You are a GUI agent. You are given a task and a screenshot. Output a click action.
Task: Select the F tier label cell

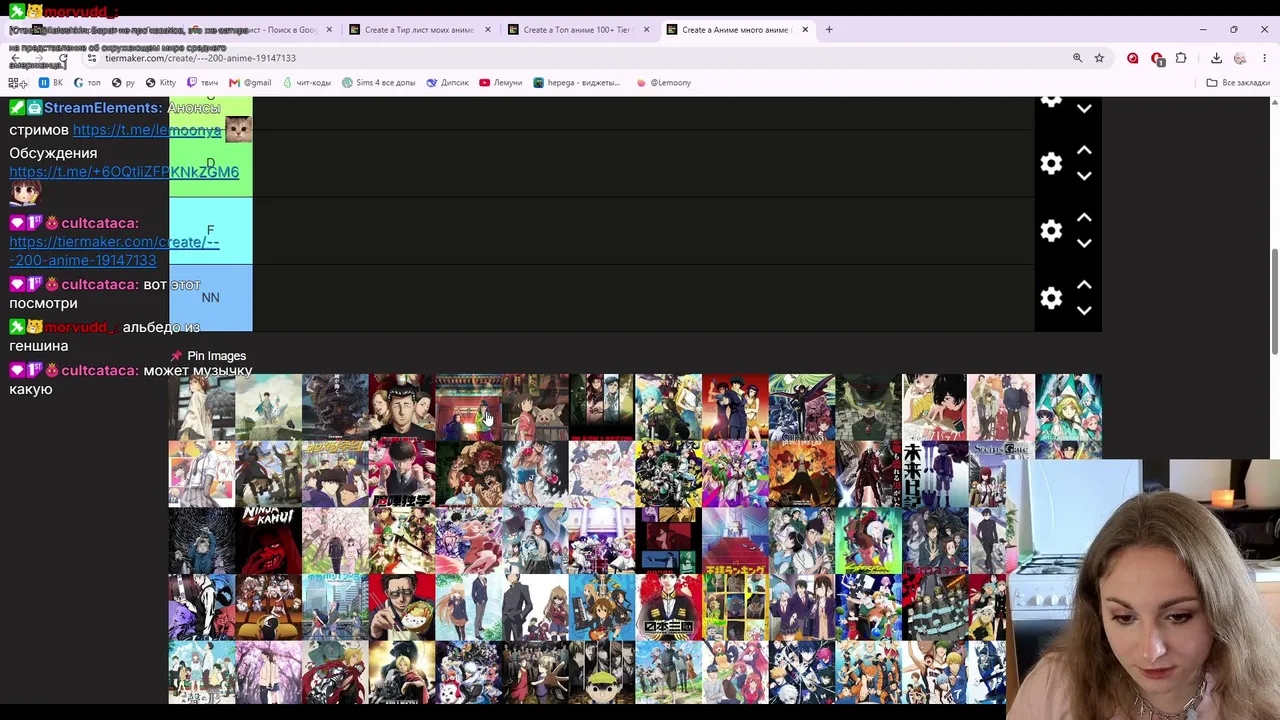tap(211, 231)
